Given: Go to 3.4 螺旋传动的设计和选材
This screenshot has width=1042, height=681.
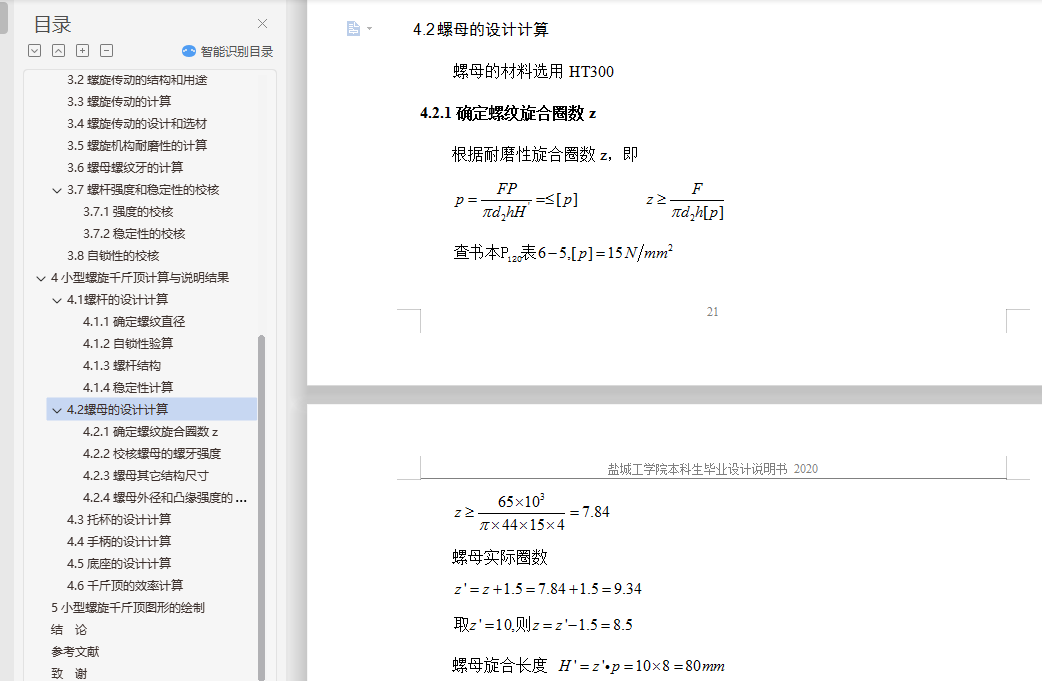Looking at the screenshot, I should 137,124.
